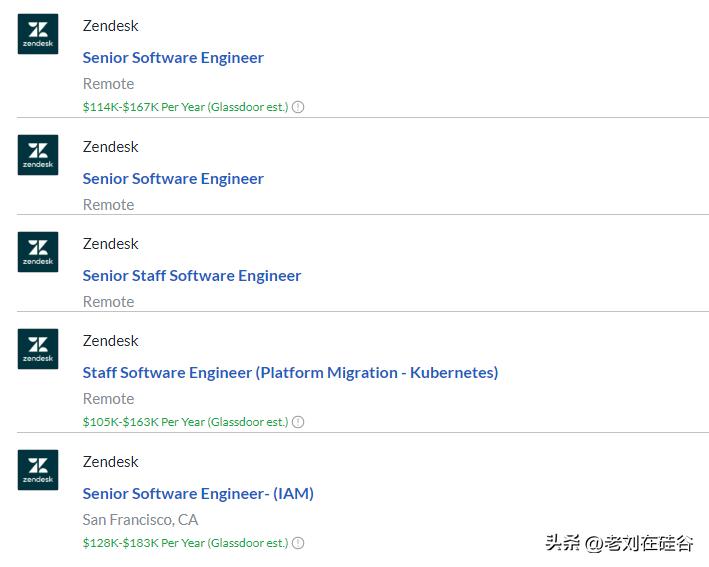The image size is (709, 567).
Task: Open the Senior Software Engineer- (IAM) job link
Action: [x=198, y=494]
